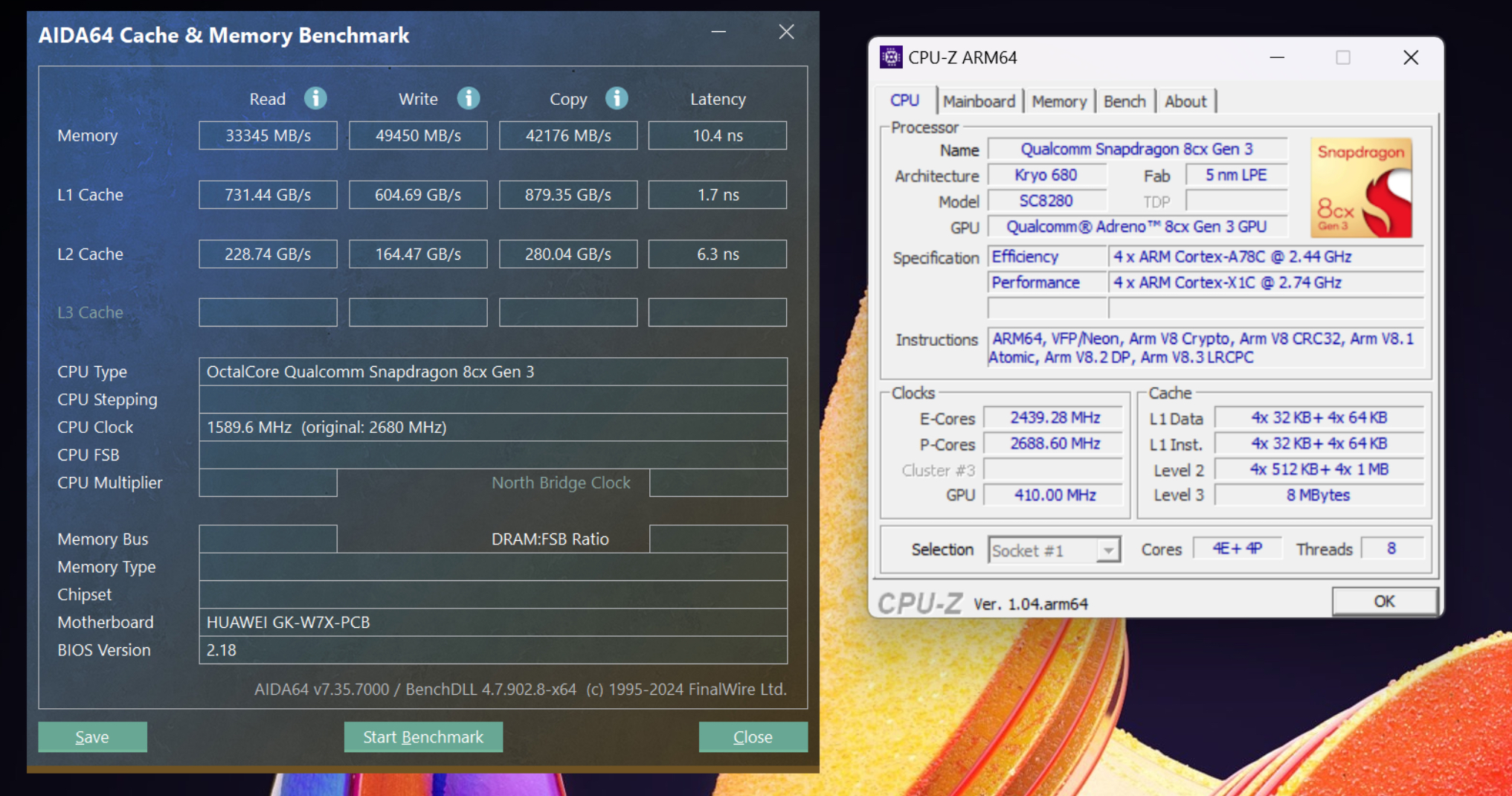The width and height of the screenshot is (1512, 796).
Task: Click the Copy info icon in AIDA64
Action: tap(617, 98)
